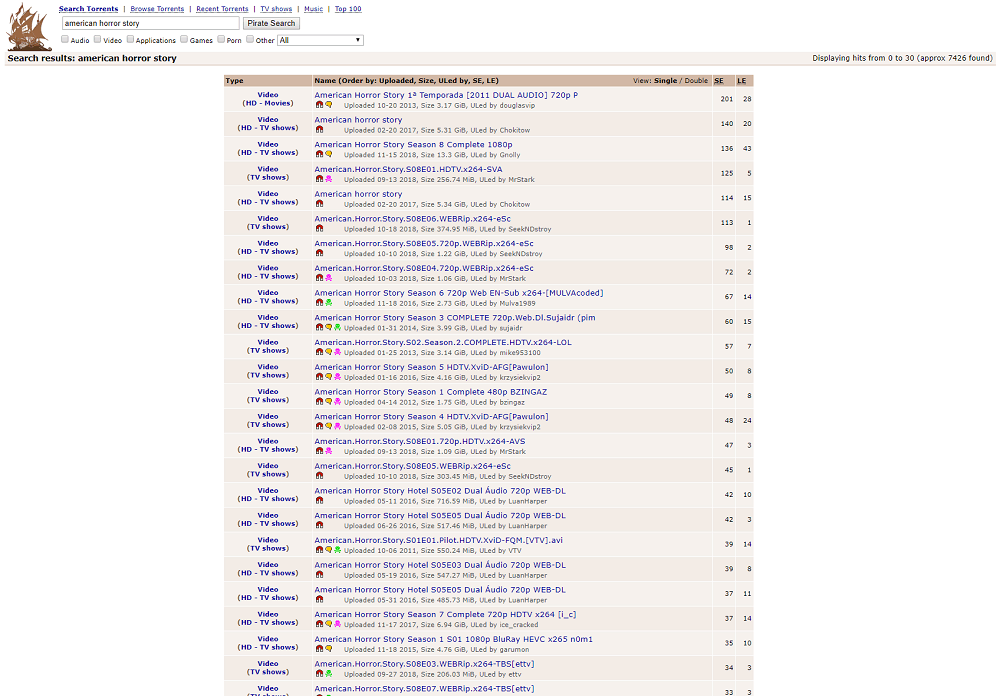Open Season 4 HDTV.XviD-AFG[Pawulon] torrent

(431, 417)
